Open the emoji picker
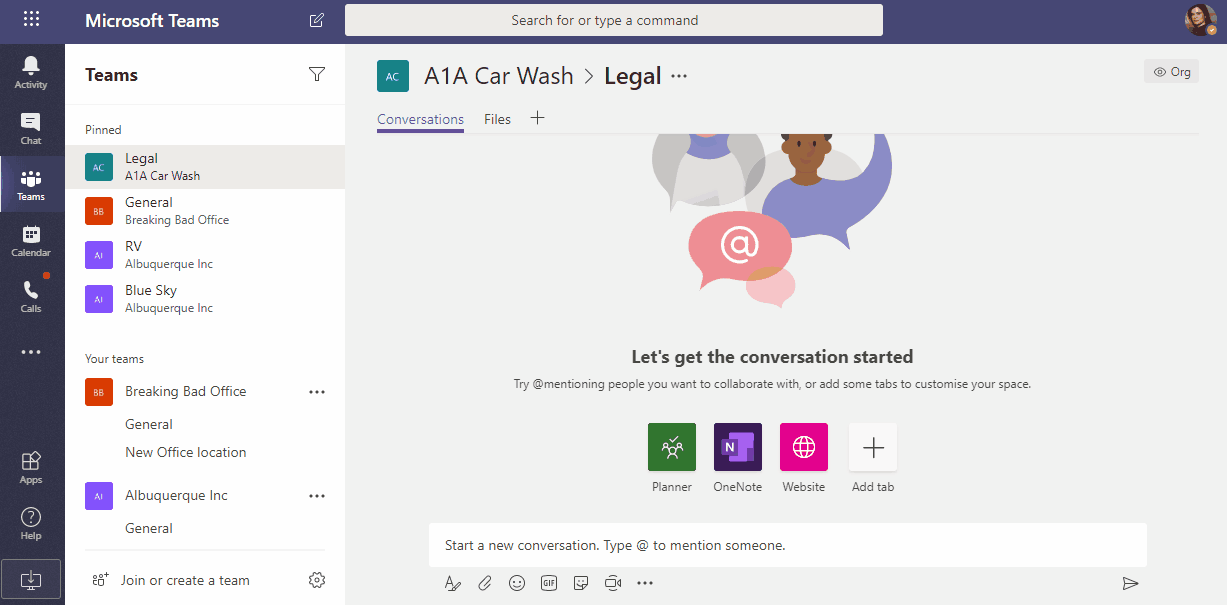 click(x=517, y=583)
